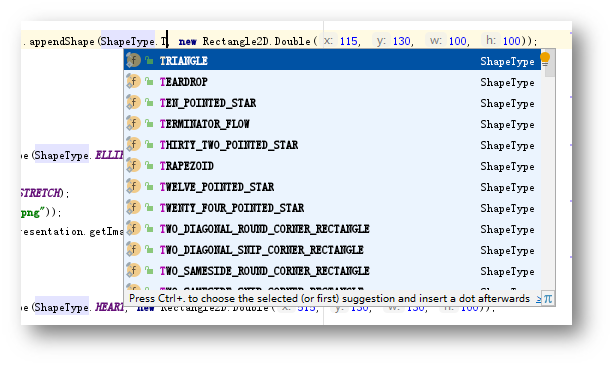Click the field icon beside TEN_POINTED_STAR

[x=133, y=103]
